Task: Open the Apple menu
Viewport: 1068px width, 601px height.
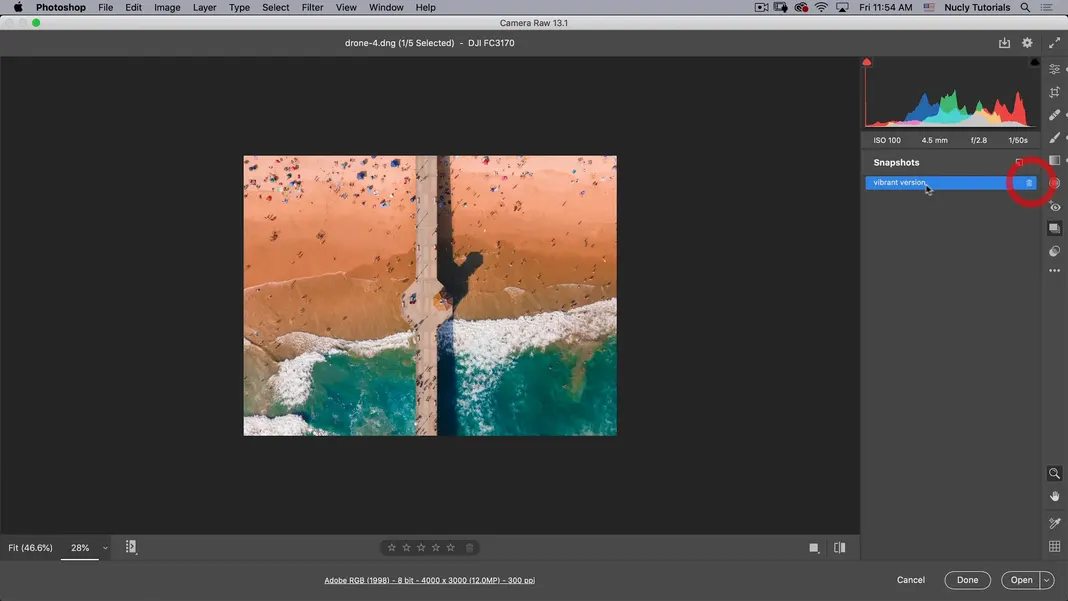Action: pos(18,7)
